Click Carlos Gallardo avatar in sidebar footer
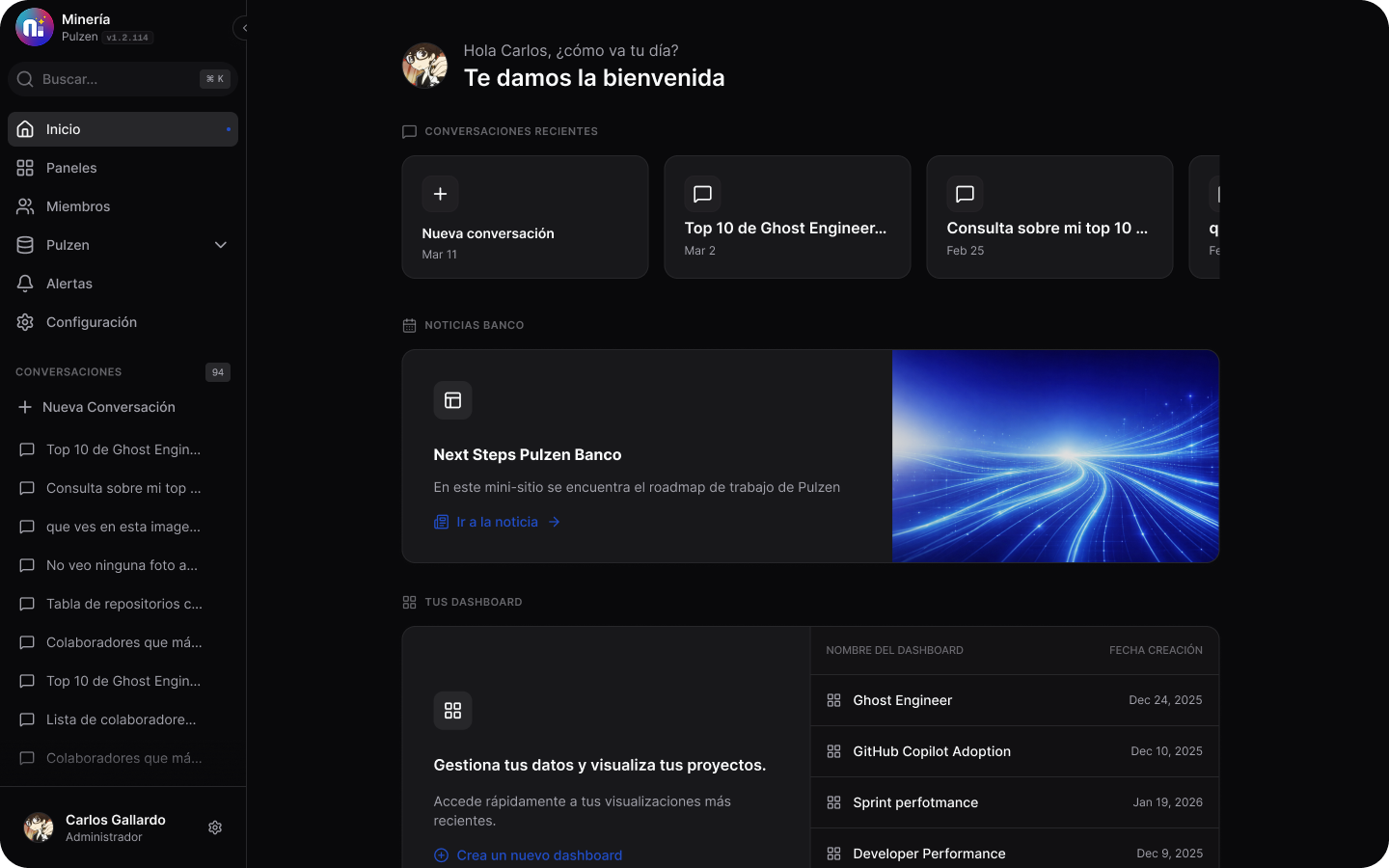Viewport: 1389px width, 868px height. tap(39, 827)
